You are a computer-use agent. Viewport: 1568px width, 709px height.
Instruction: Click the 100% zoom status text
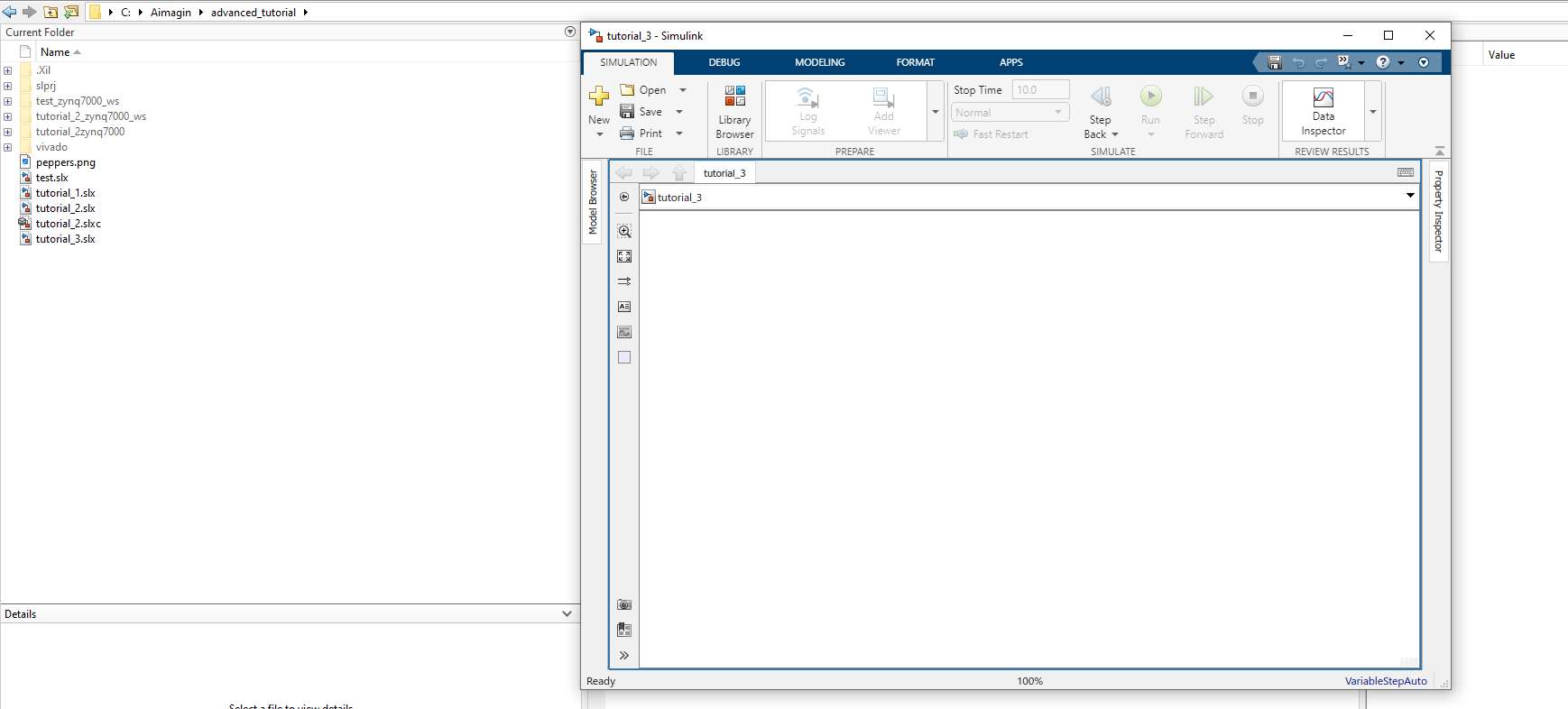point(1029,681)
